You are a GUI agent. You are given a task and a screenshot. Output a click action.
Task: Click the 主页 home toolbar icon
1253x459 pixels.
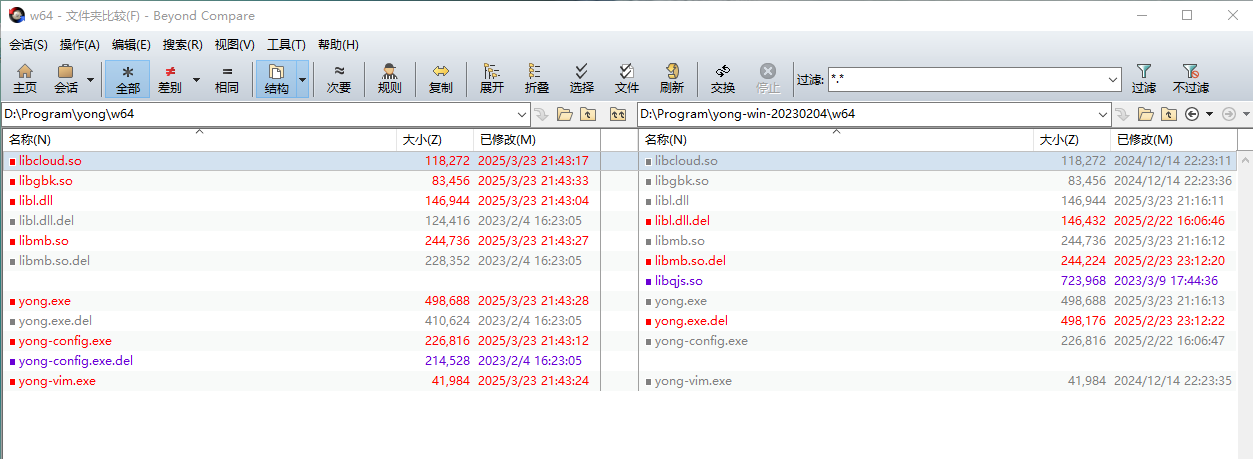pos(25,78)
